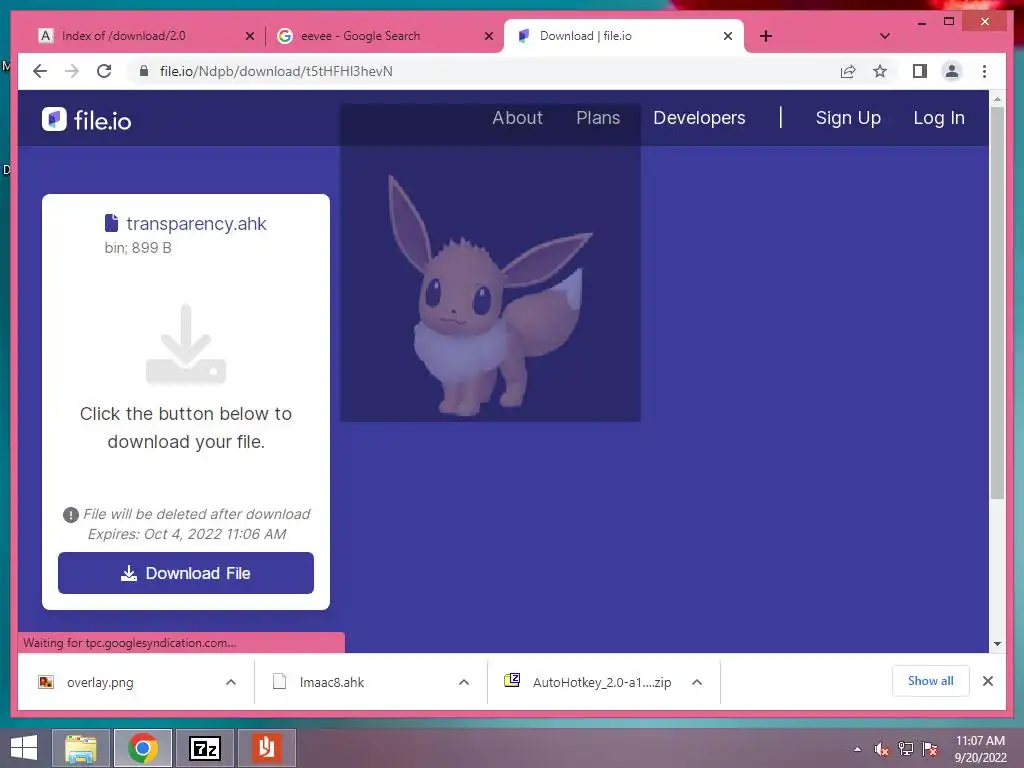Click the browser back arrow

(40, 71)
